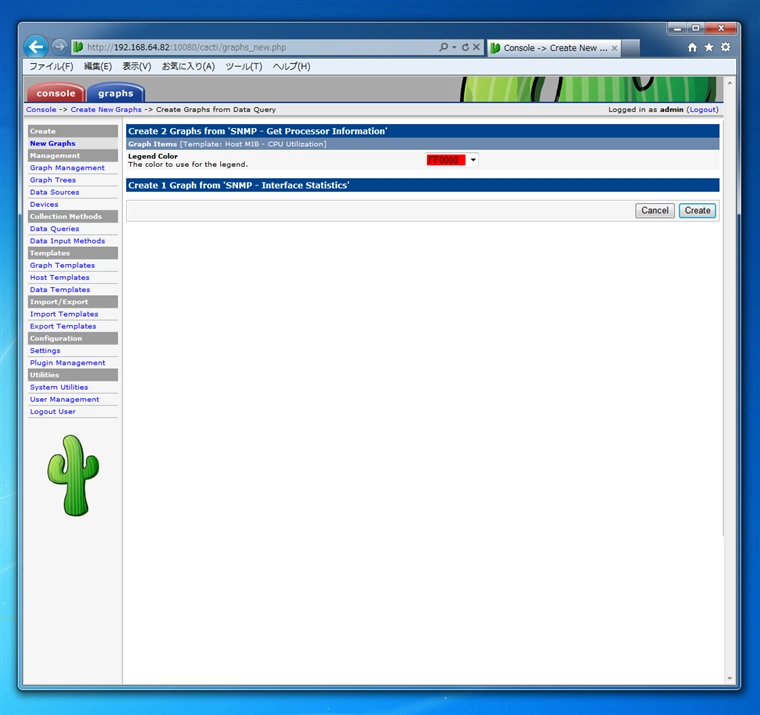
Task: Open Settings in sidebar
Action: tap(45, 350)
